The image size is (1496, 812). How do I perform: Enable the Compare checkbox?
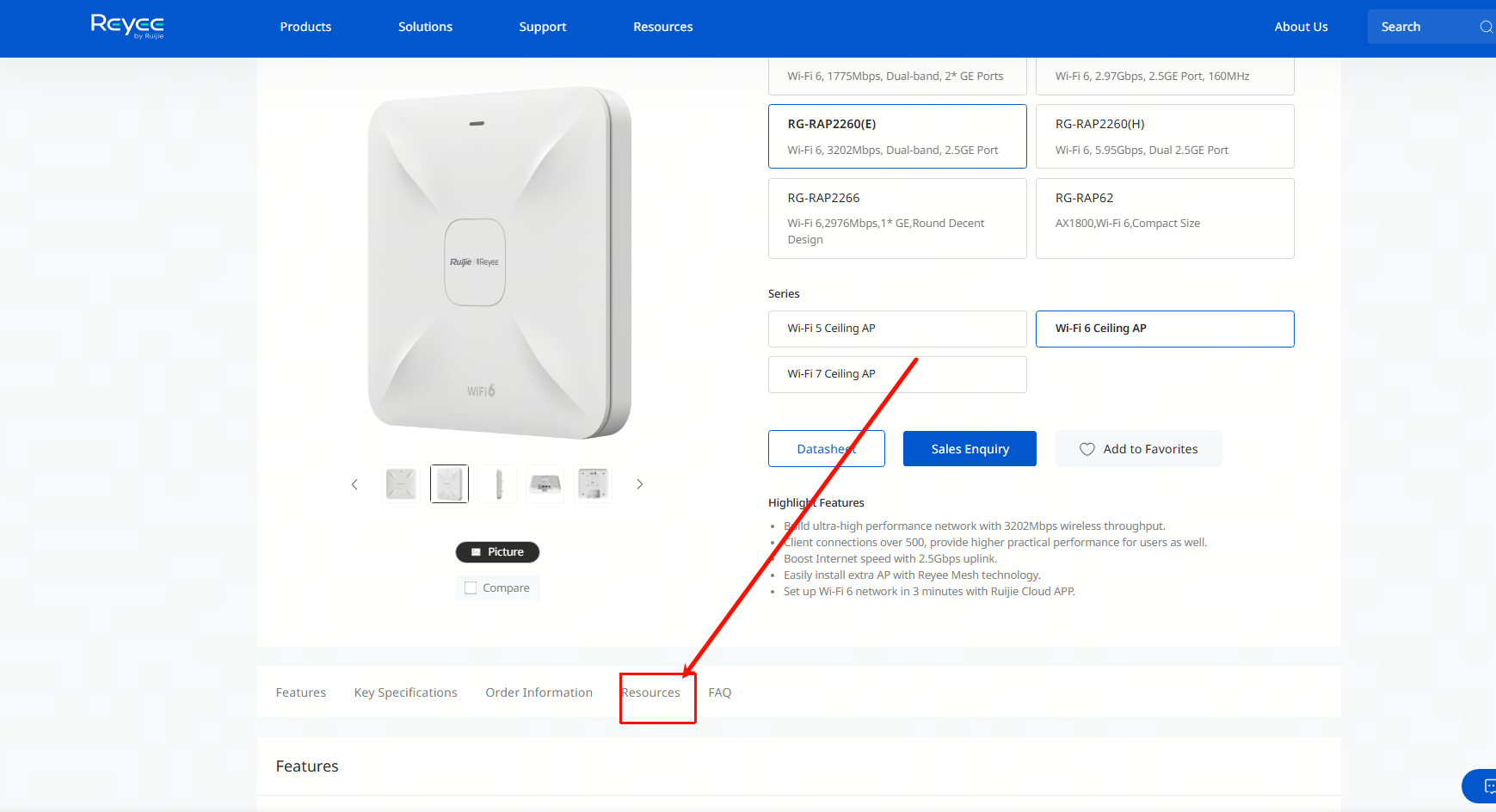click(471, 588)
